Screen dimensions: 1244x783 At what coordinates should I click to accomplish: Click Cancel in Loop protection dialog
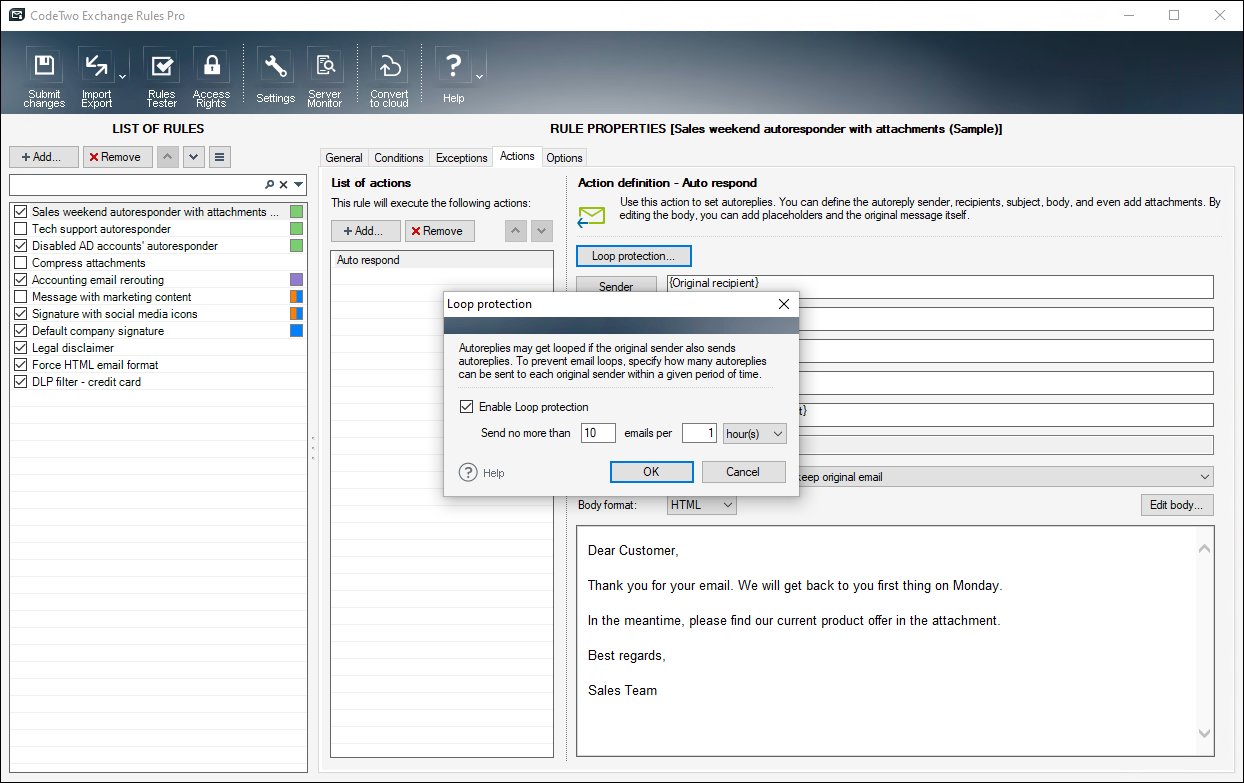pyautogui.click(x=743, y=472)
